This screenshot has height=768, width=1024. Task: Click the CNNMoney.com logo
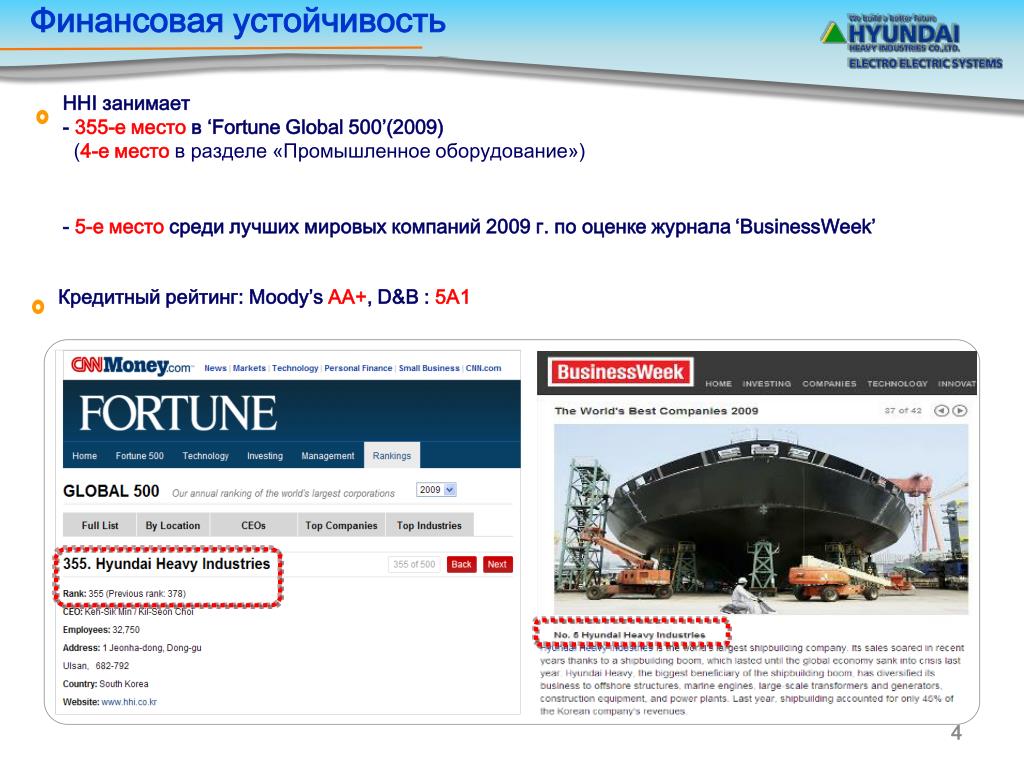[131, 366]
